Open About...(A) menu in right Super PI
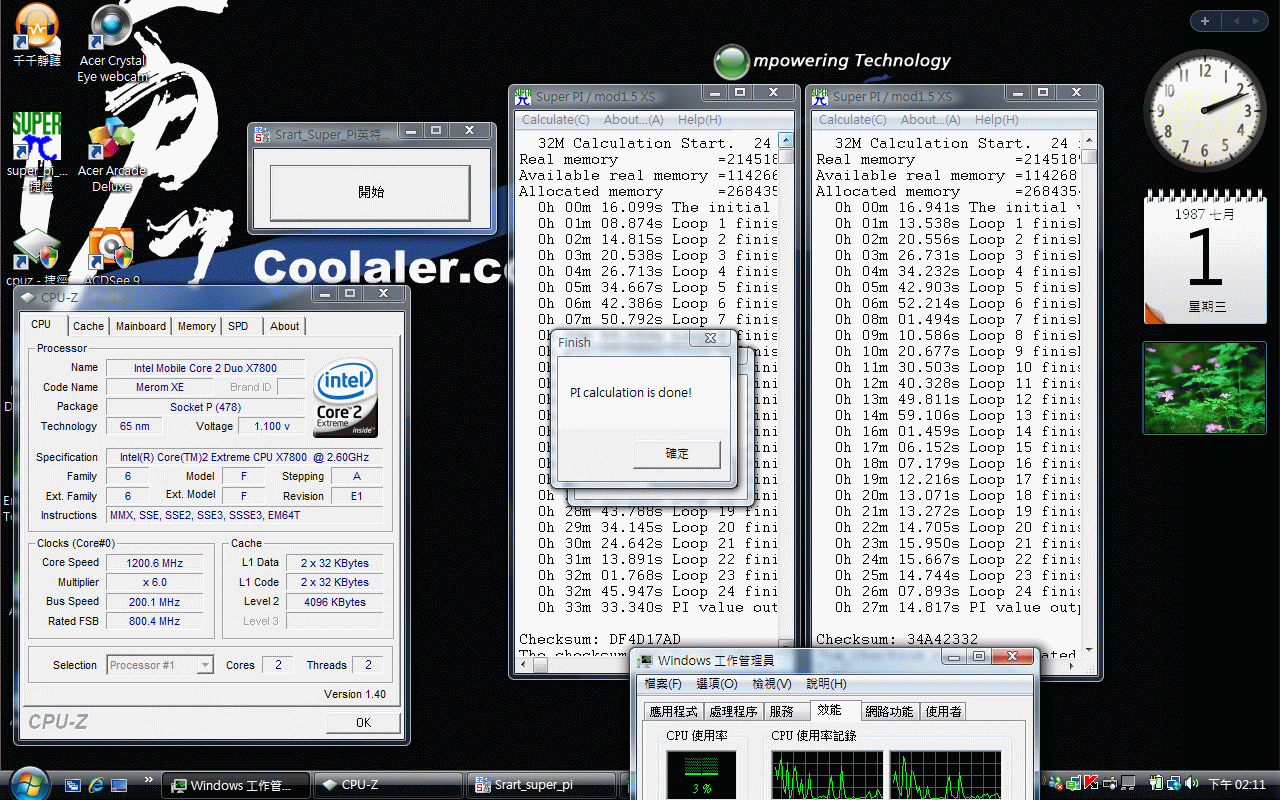This screenshot has height=800, width=1280. pyautogui.click(x=930, y=120)
